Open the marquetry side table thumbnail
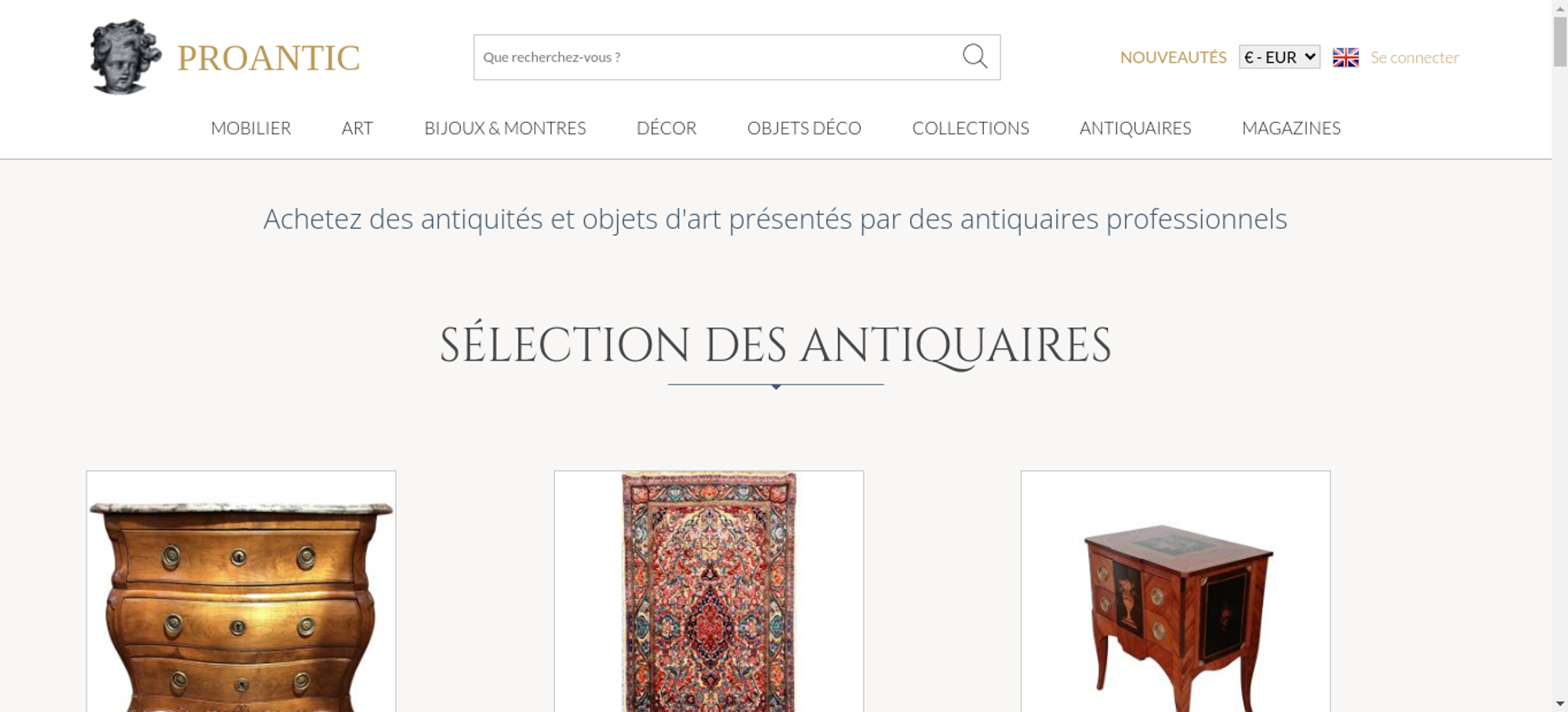This screenshot has height=712, width=1568. (x=1175, y=604)
